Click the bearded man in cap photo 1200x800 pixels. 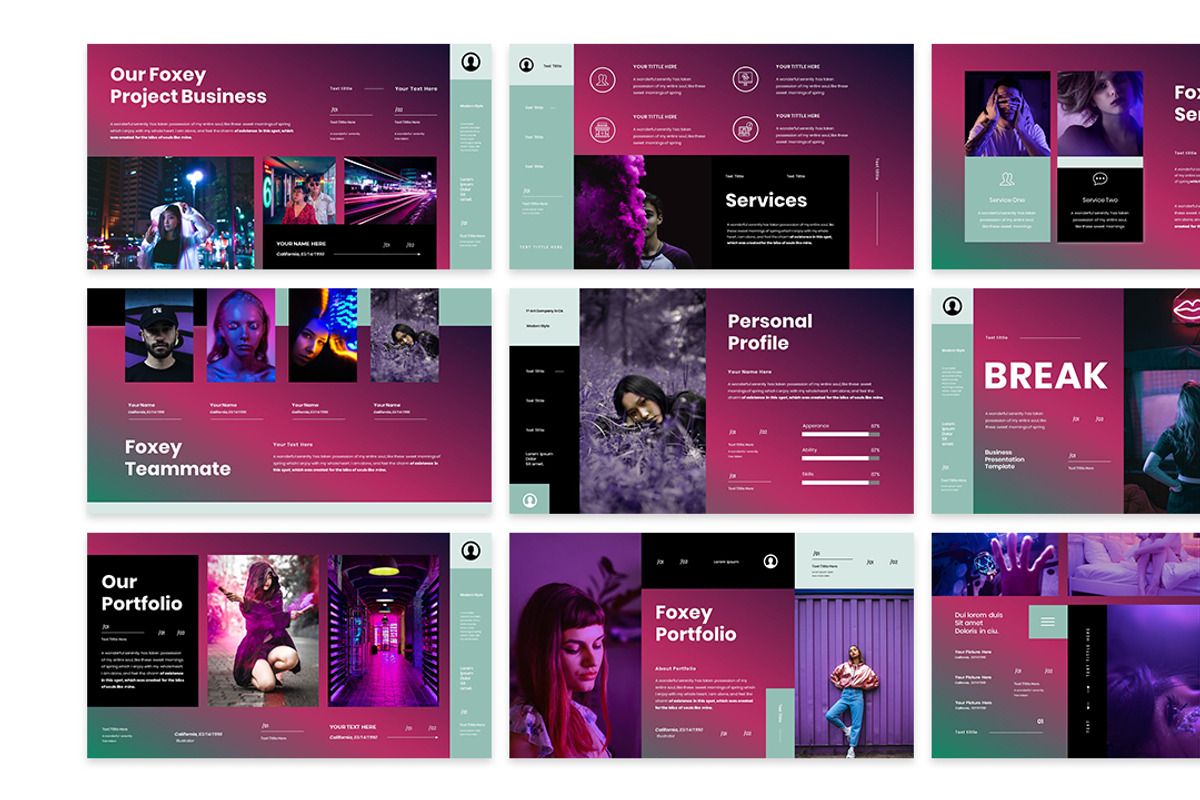point(159,336)
